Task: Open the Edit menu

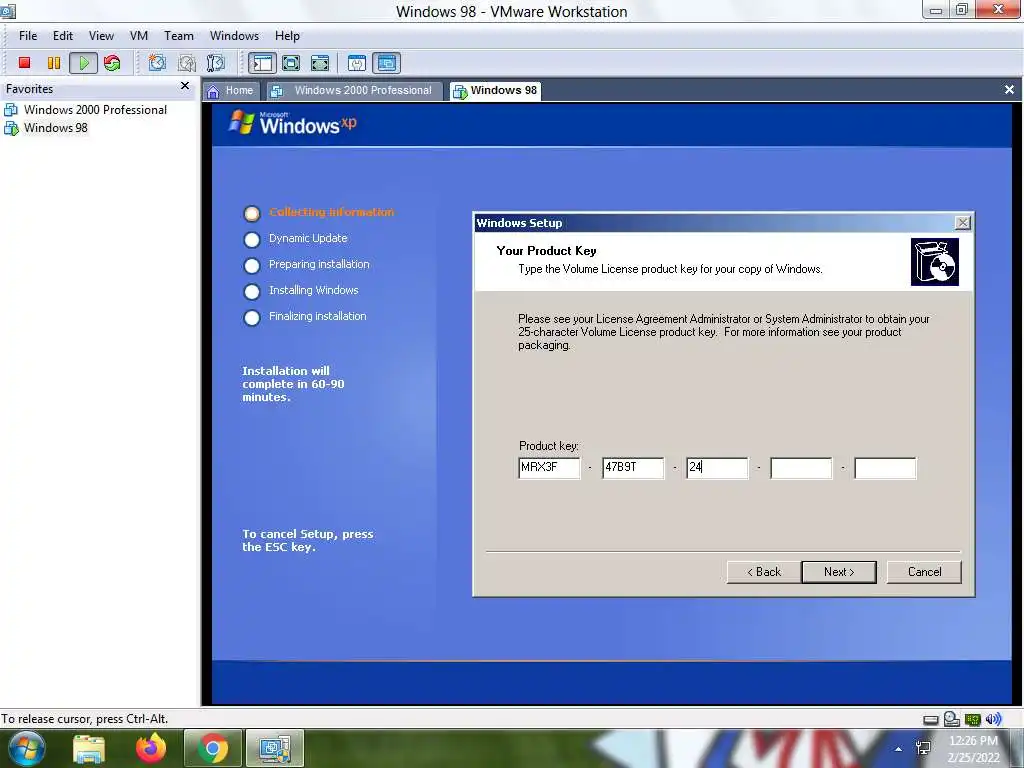Action: point(63,36)
